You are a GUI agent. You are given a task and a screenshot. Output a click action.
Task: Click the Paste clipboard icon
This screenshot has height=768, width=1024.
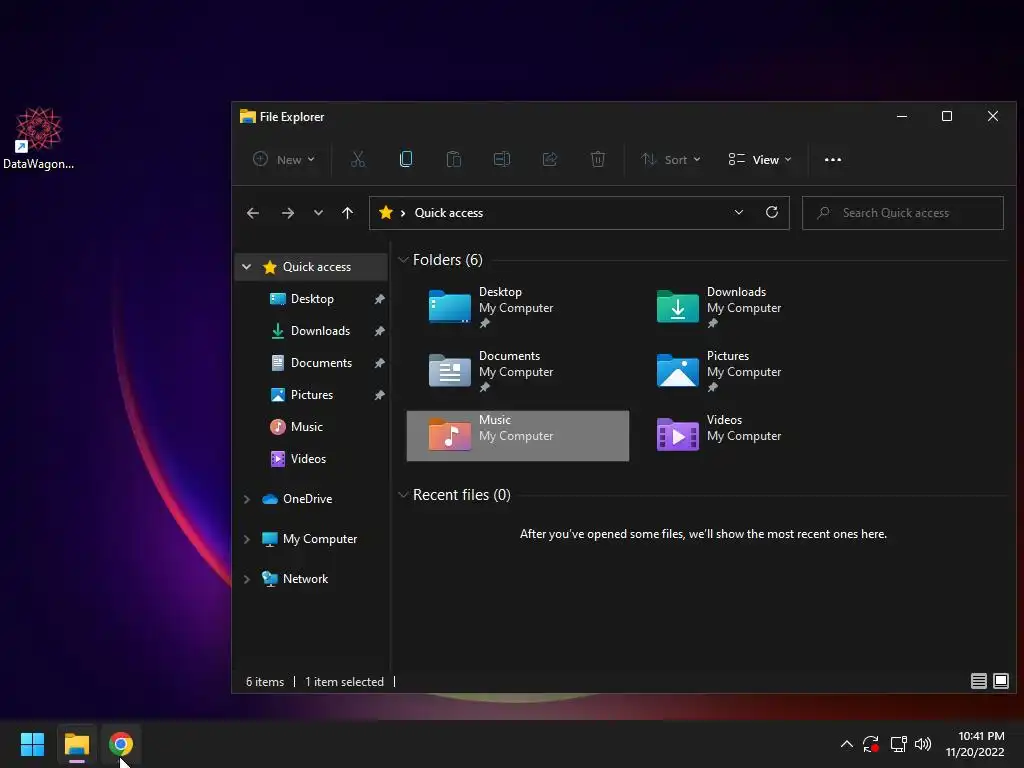click(x=454, y=159)
